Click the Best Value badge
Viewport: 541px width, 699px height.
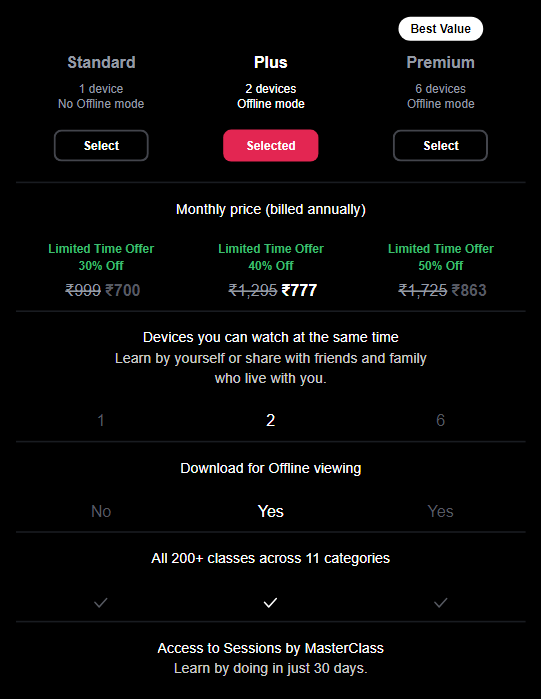click(441, 29)
